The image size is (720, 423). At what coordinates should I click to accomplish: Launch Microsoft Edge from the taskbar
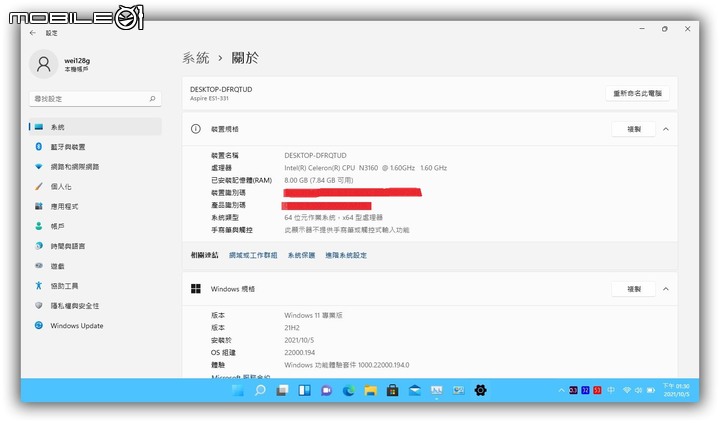click(349, 390)
